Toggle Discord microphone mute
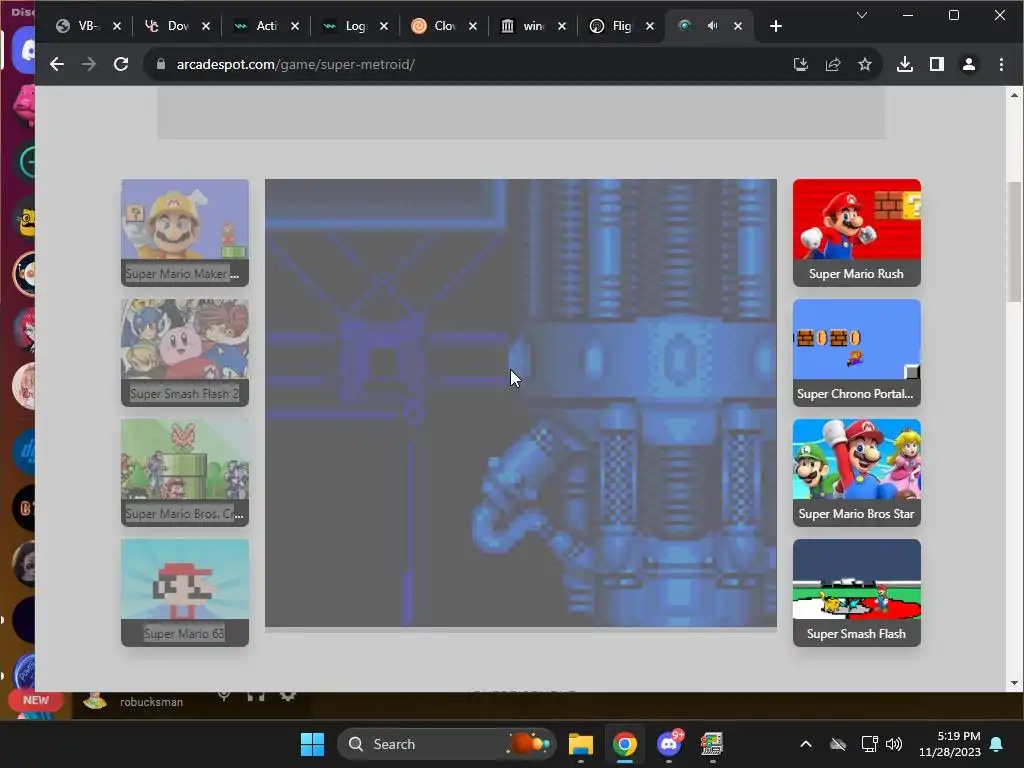The width and height of the screenshot is (1024, 768). pos(224,696)
